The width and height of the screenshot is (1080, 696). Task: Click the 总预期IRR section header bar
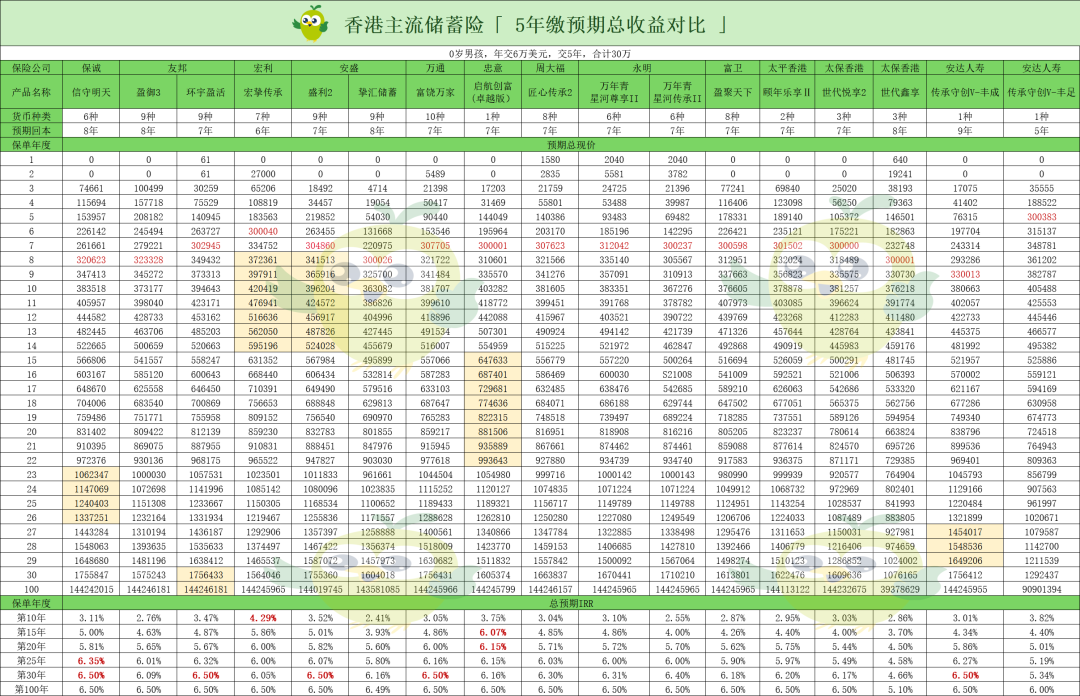(570, 604)
